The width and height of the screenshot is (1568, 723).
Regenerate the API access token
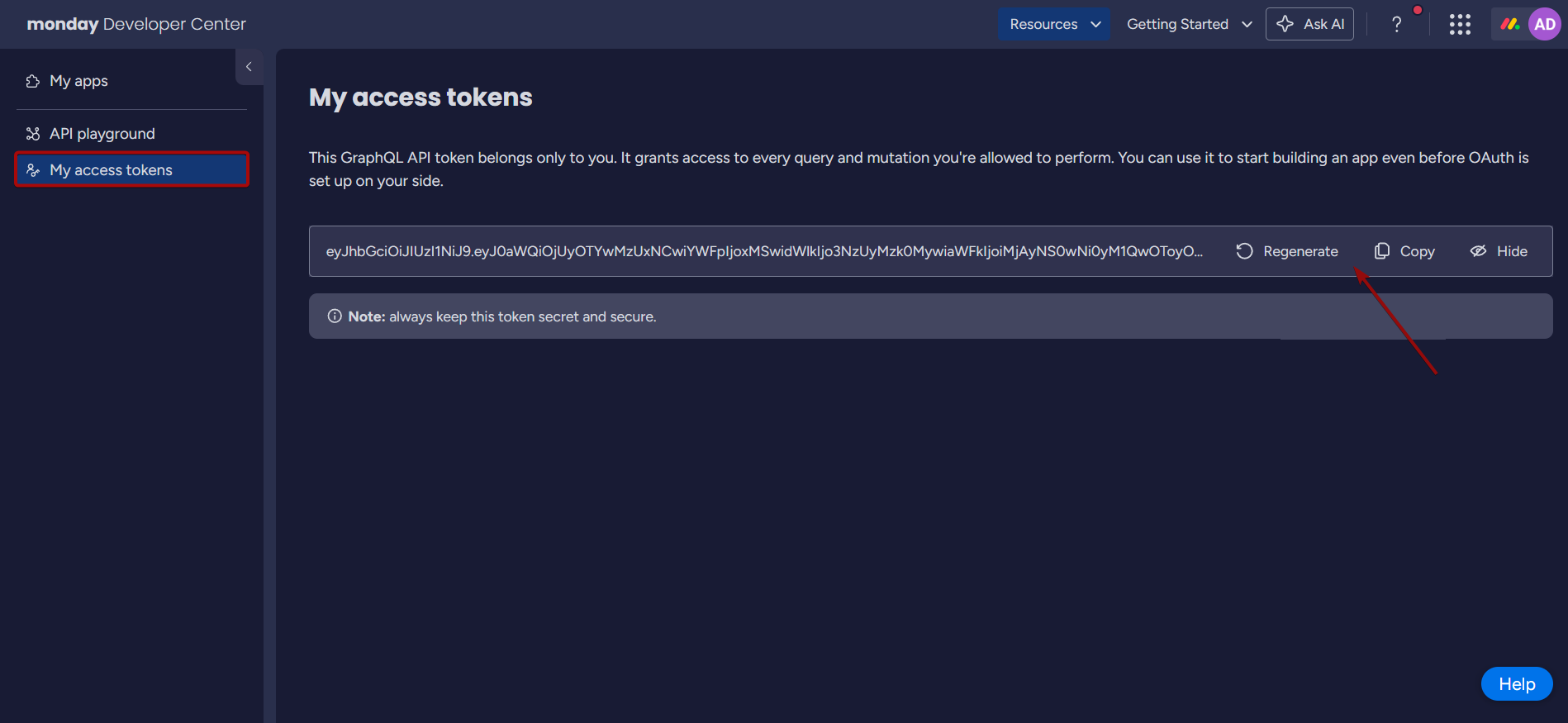[x=1286, y=251]
